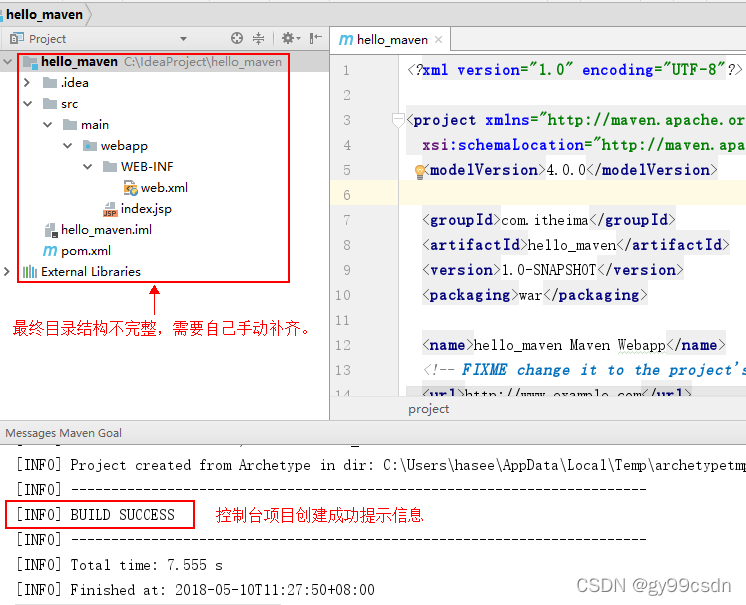This screenshot has width=746, height=605.
Task: Select the .idea folder icon
Action: pos(49,83)
